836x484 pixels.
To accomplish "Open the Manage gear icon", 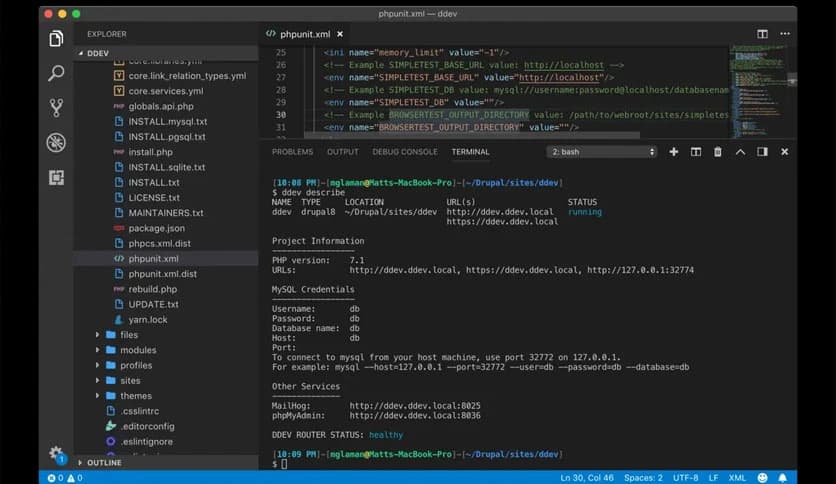I will point(57,454).
